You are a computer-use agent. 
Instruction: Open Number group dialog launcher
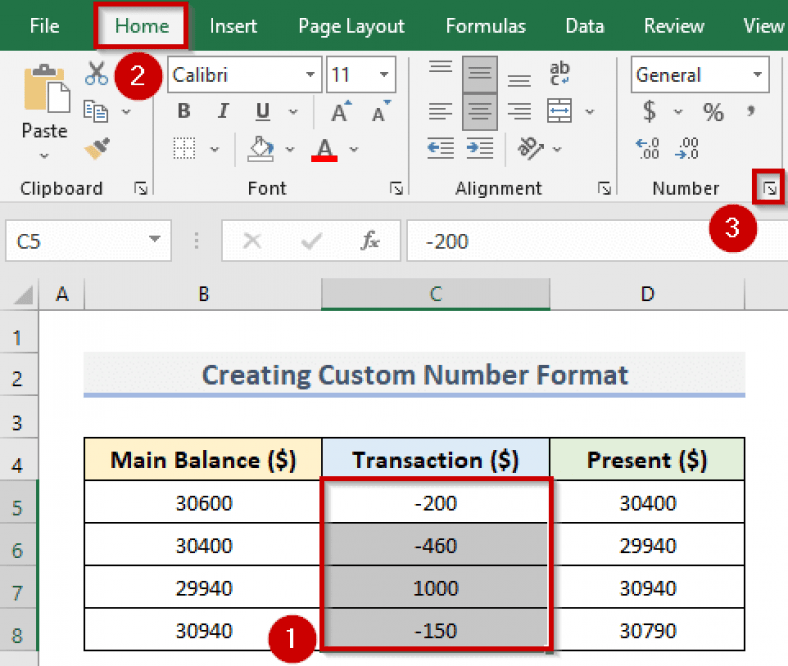coord(769,189)
